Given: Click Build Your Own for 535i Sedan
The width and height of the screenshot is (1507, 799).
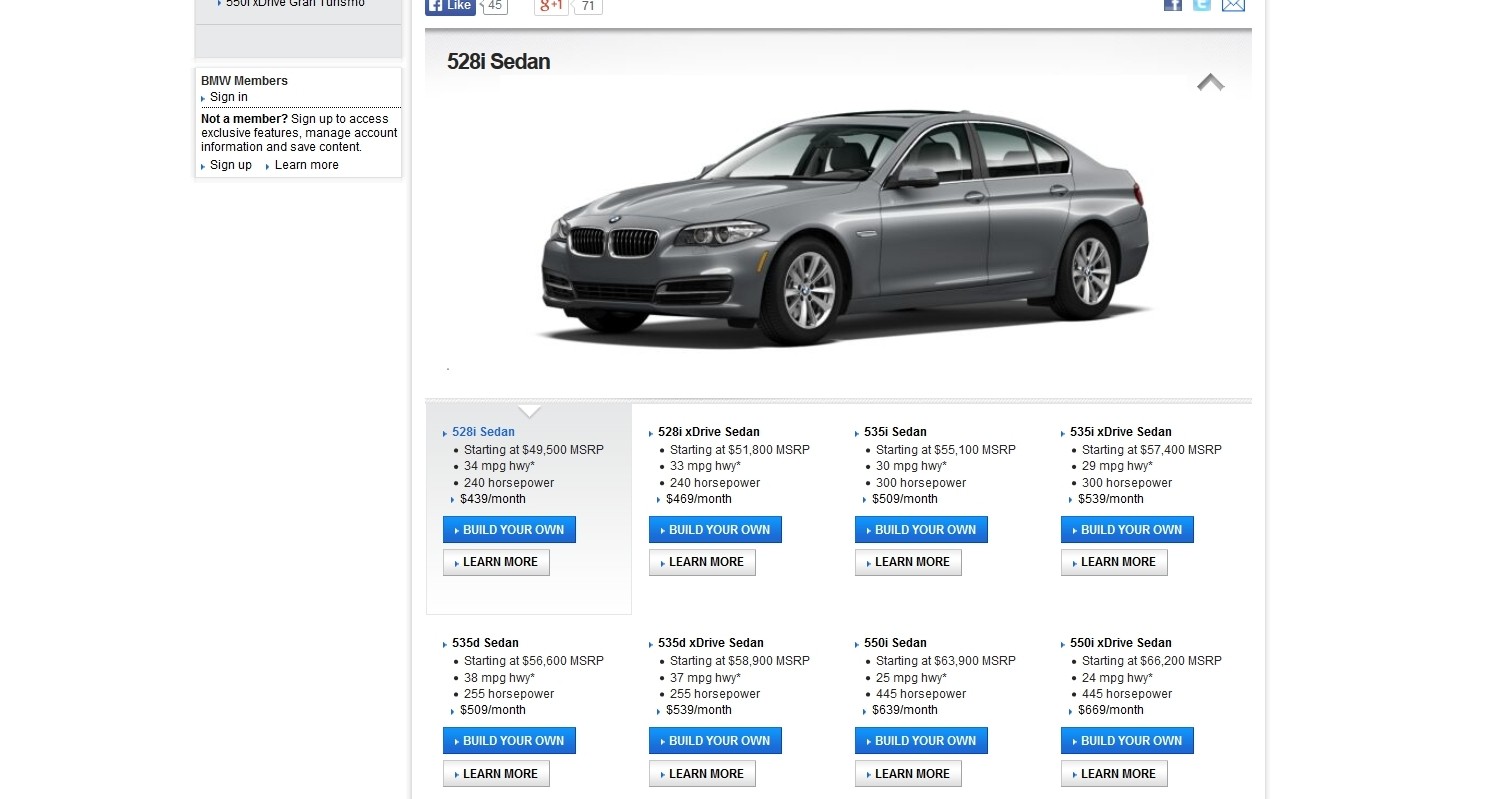Looking at the screenshot, I should click(921, 530).
